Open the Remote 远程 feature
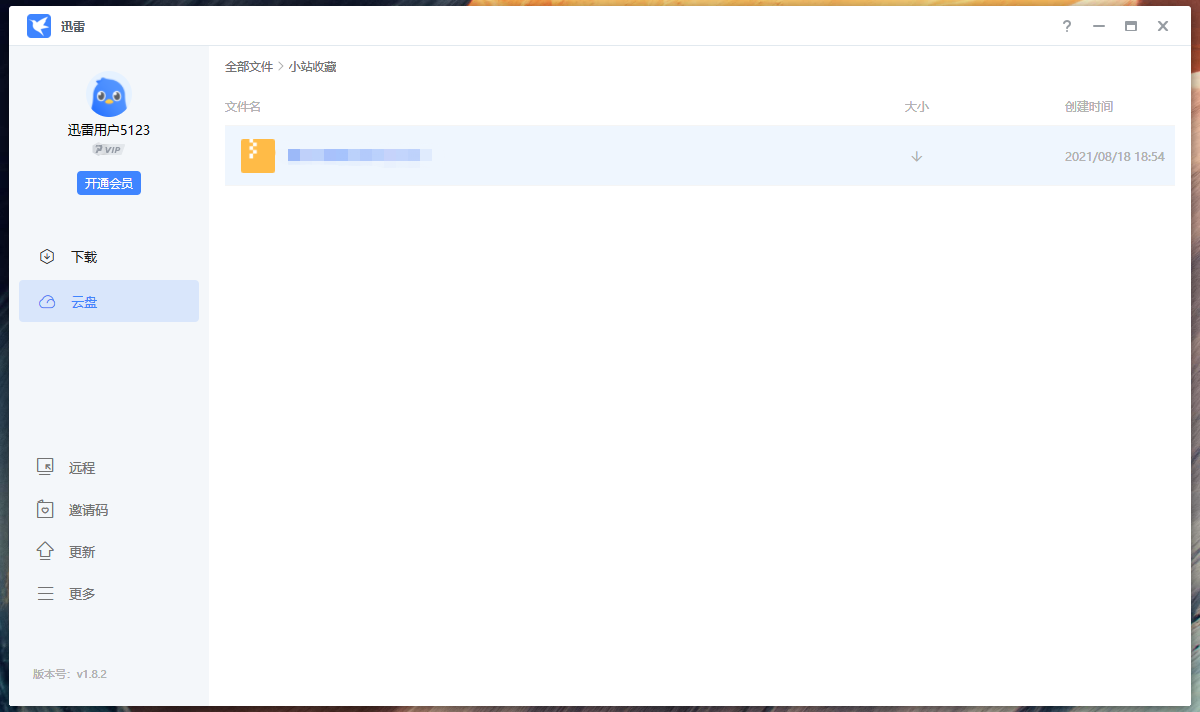 [80, 467]
